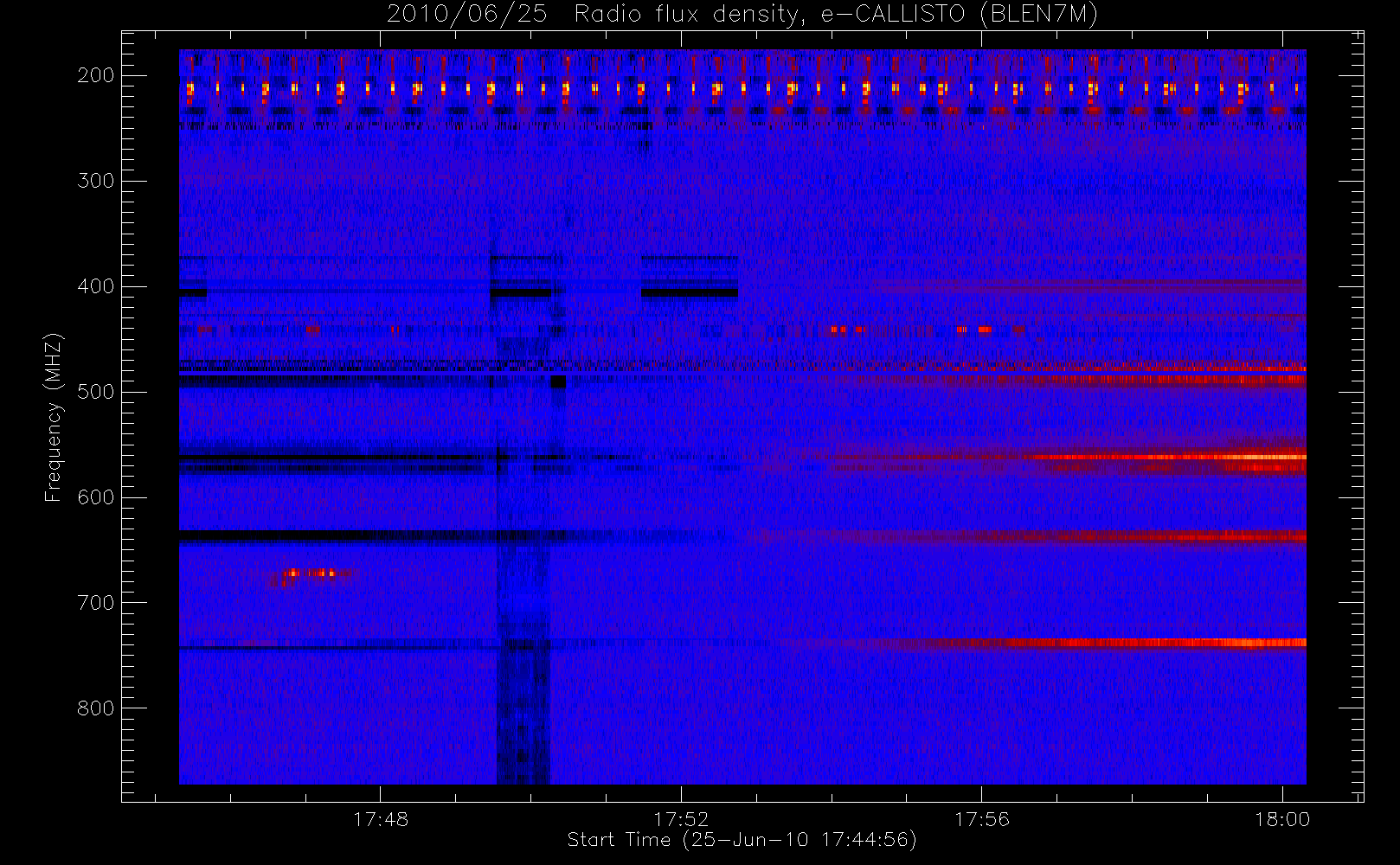The height and width of the screenshot is (865, 1400).
Task: Click the 600 frequency tick label
Action: coord(95,497)
